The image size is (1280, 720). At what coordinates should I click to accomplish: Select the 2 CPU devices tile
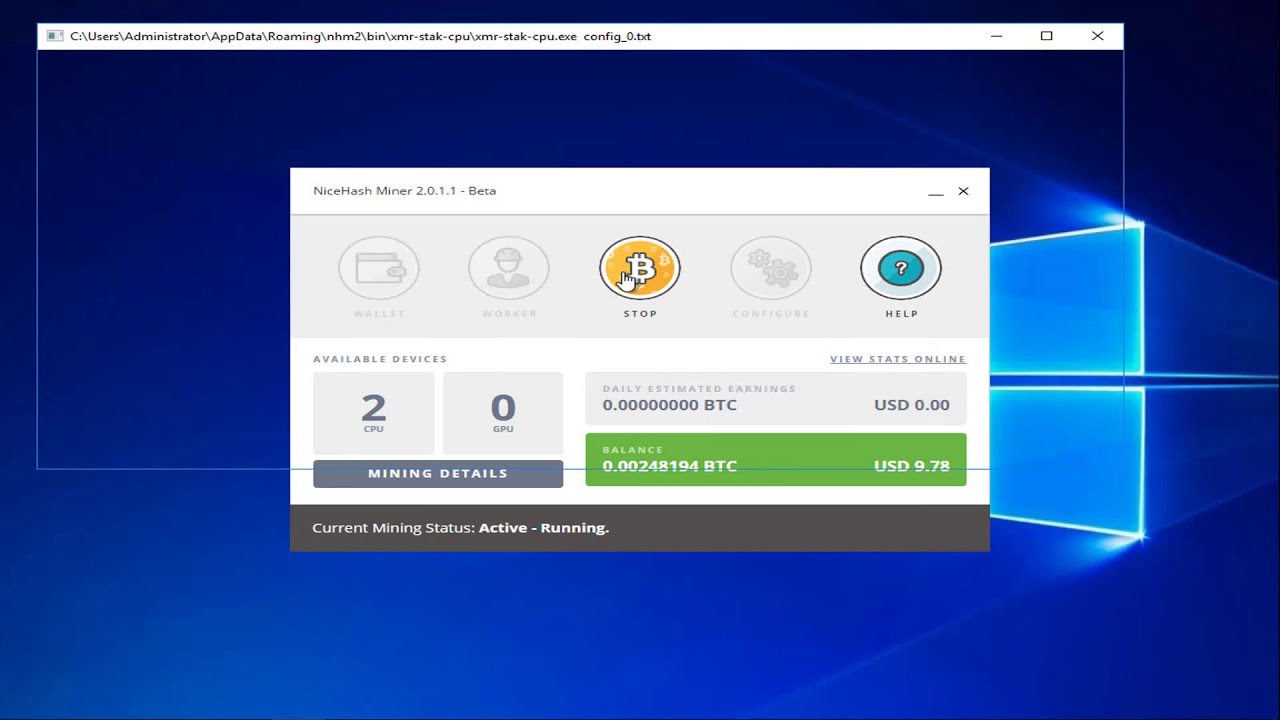coord(373,413)
